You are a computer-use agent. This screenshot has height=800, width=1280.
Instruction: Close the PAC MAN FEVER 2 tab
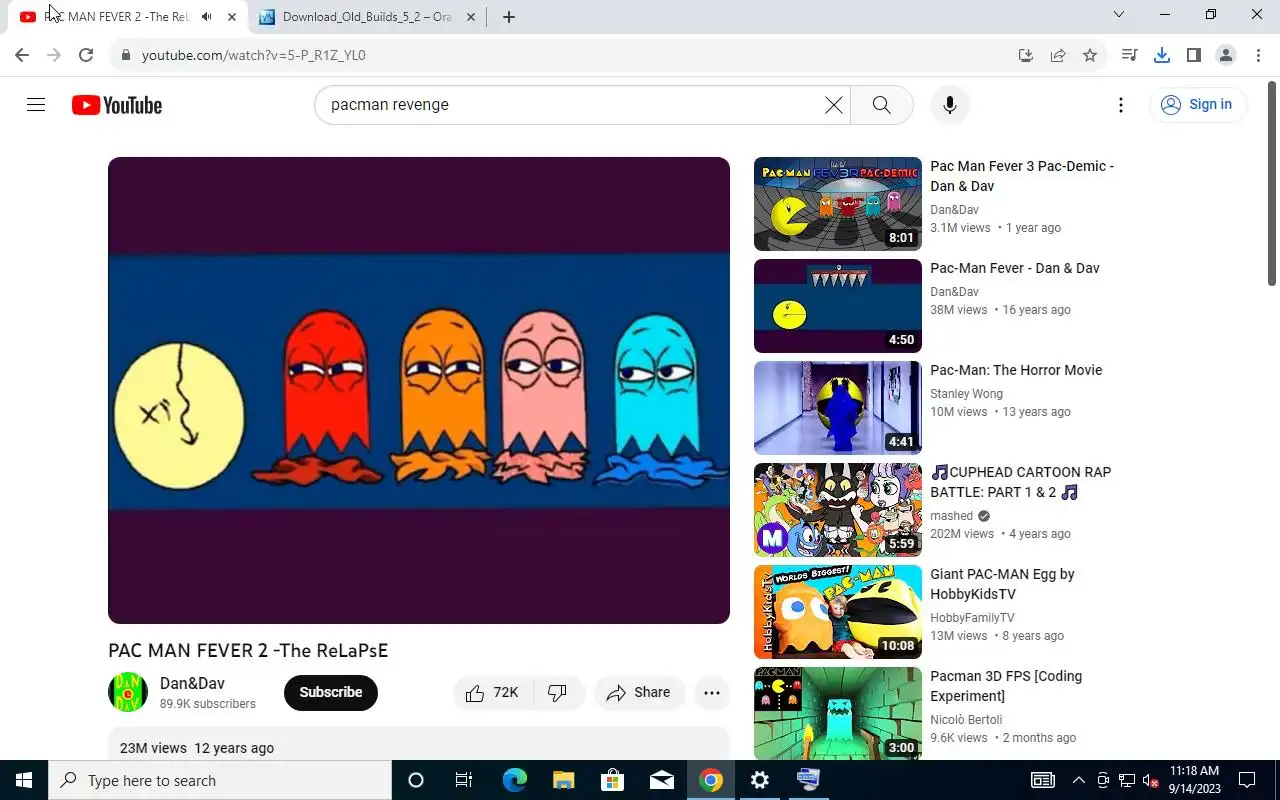click(232, 17)
